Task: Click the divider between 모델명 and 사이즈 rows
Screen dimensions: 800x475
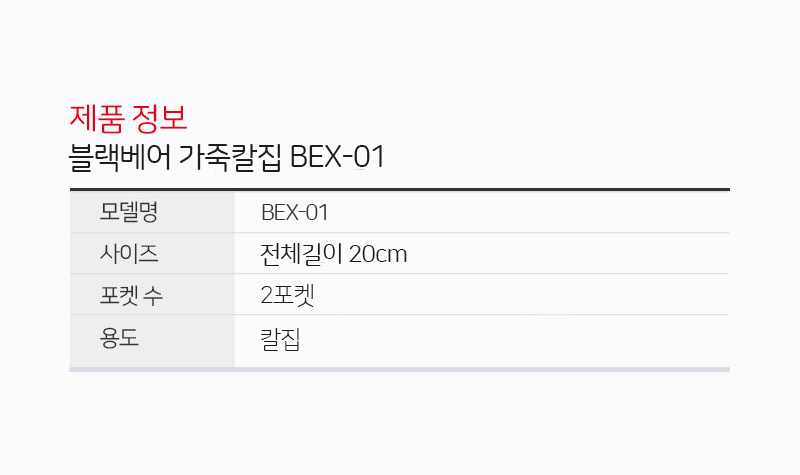Action: click(x=399, y=233)
